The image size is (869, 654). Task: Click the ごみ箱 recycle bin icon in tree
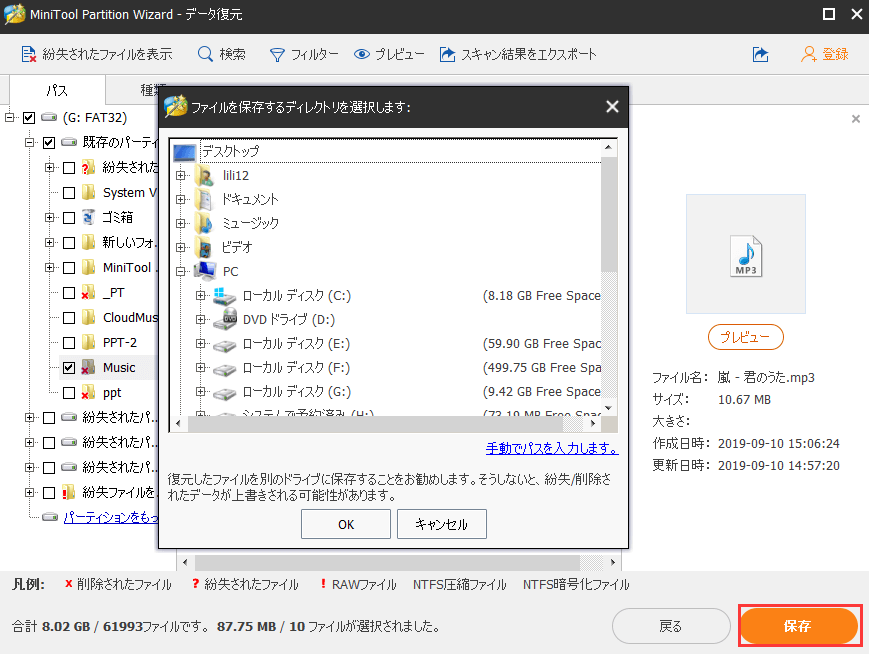click(x=89, y=217)
